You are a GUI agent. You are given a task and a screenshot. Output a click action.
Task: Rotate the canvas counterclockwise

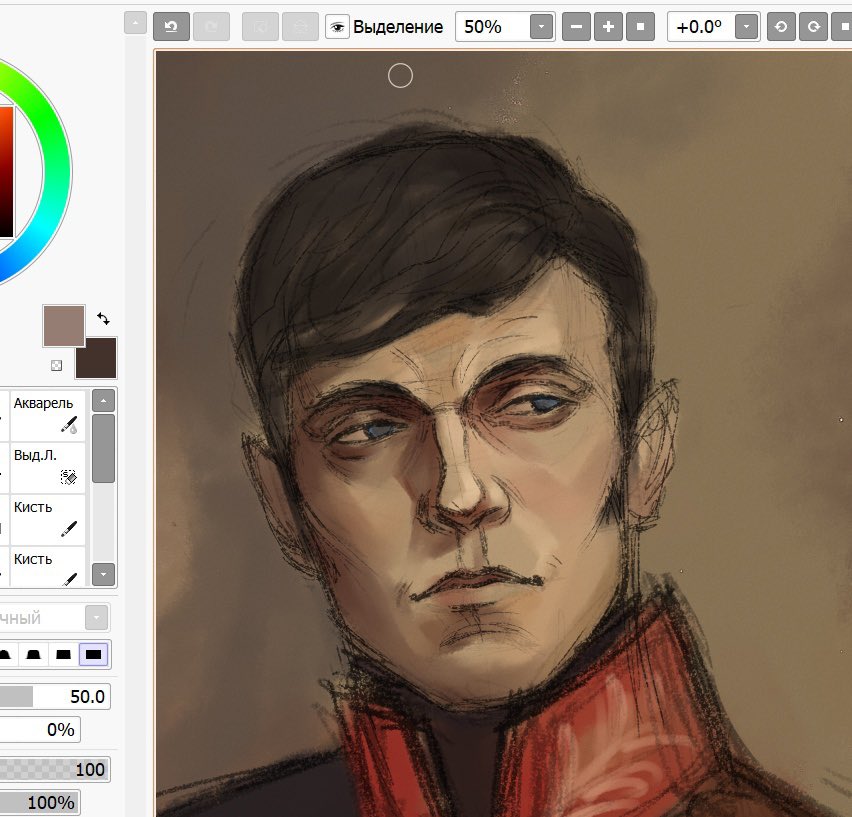781,26
